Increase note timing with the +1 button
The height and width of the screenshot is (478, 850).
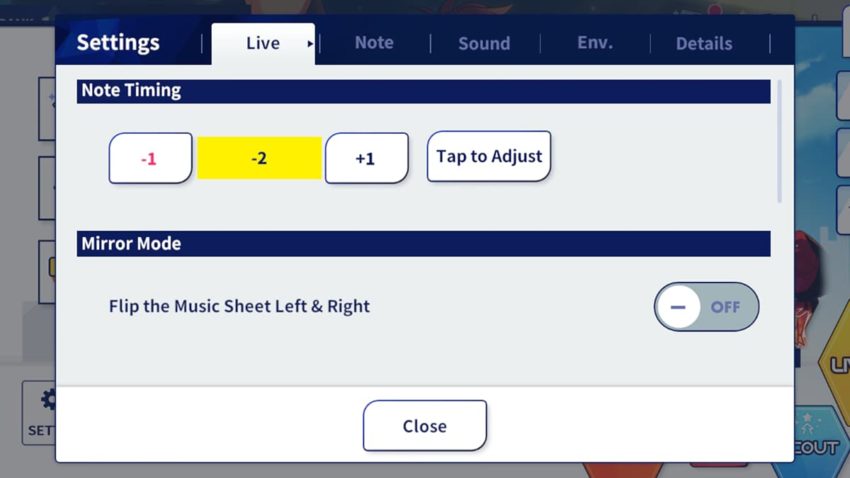click(366, 158)
